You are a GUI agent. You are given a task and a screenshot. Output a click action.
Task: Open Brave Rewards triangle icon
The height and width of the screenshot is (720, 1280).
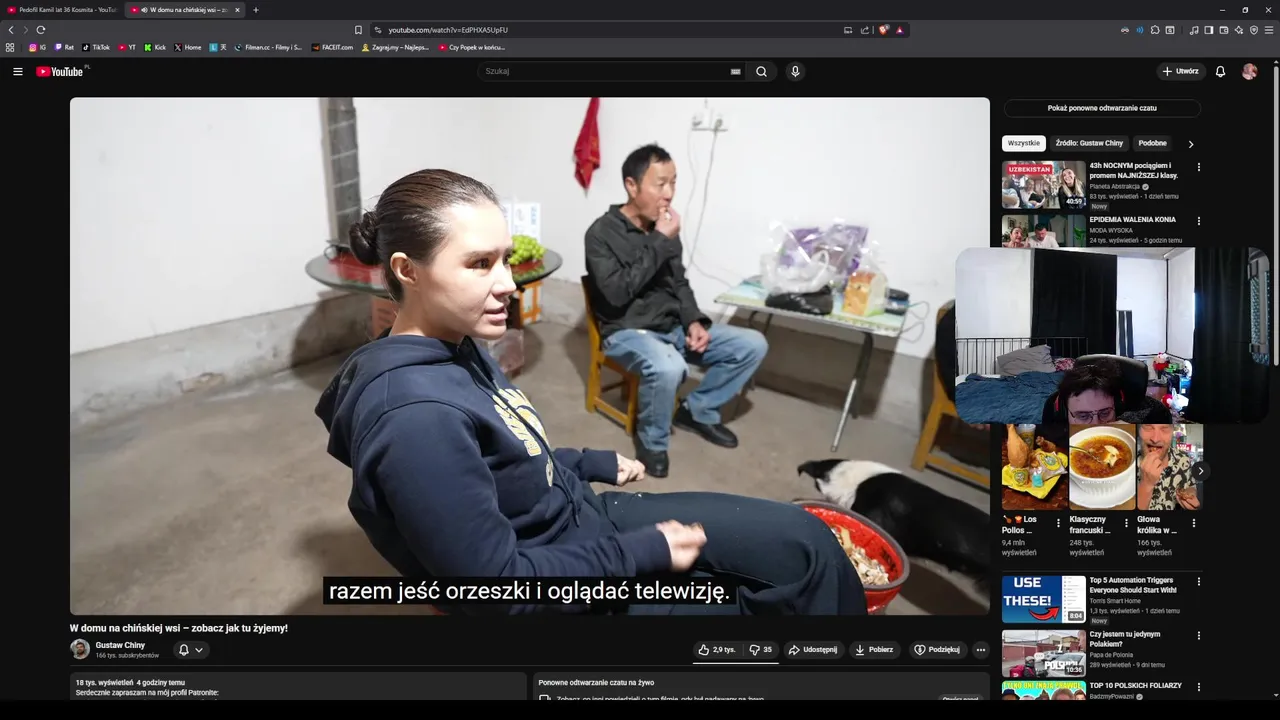899,30
